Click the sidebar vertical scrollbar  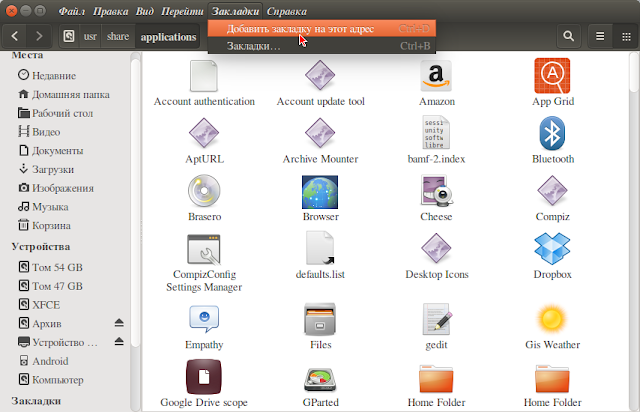point(135,204)
